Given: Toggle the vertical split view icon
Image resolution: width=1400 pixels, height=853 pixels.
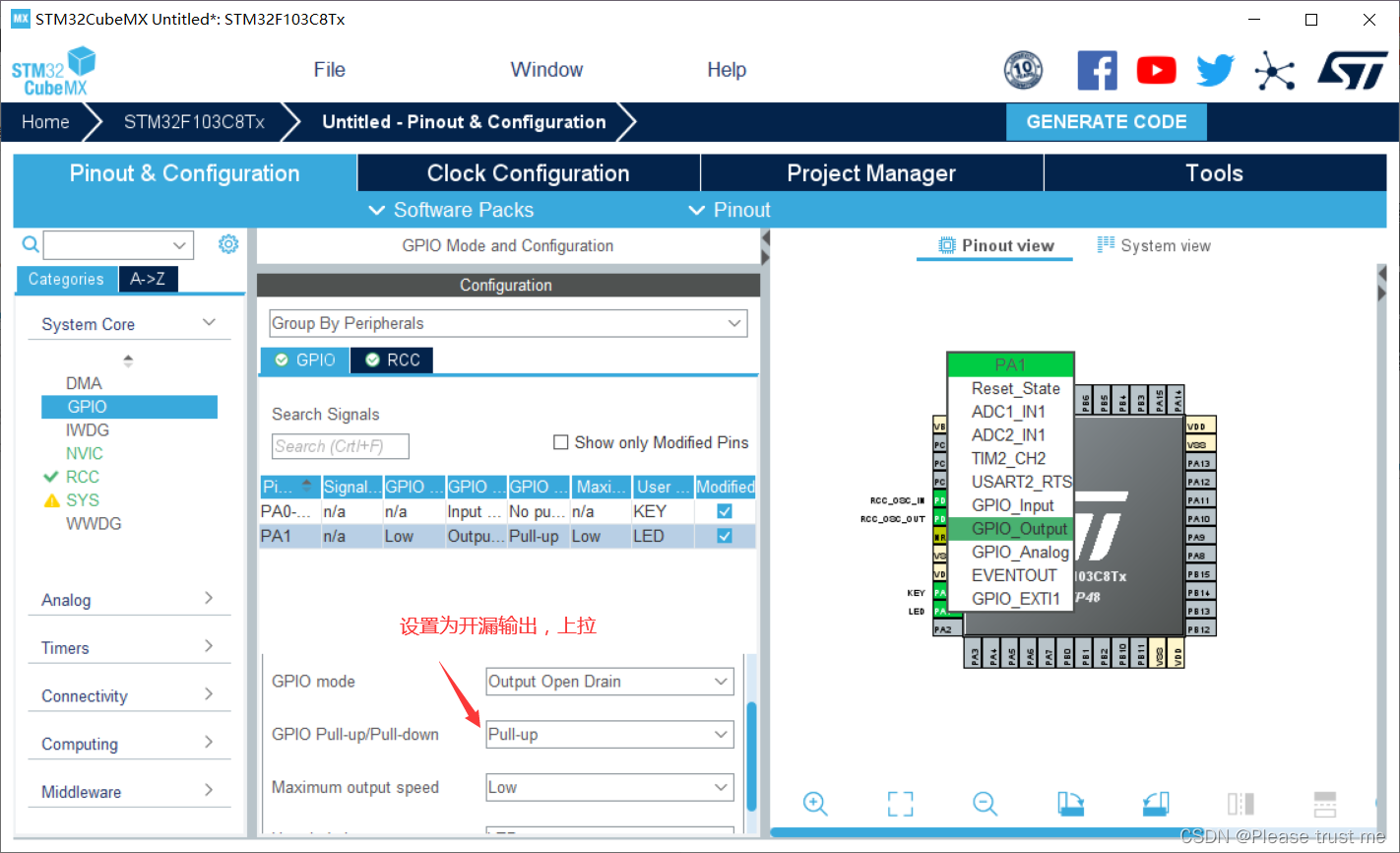Looking at the screenshot, I should 1241,804.
